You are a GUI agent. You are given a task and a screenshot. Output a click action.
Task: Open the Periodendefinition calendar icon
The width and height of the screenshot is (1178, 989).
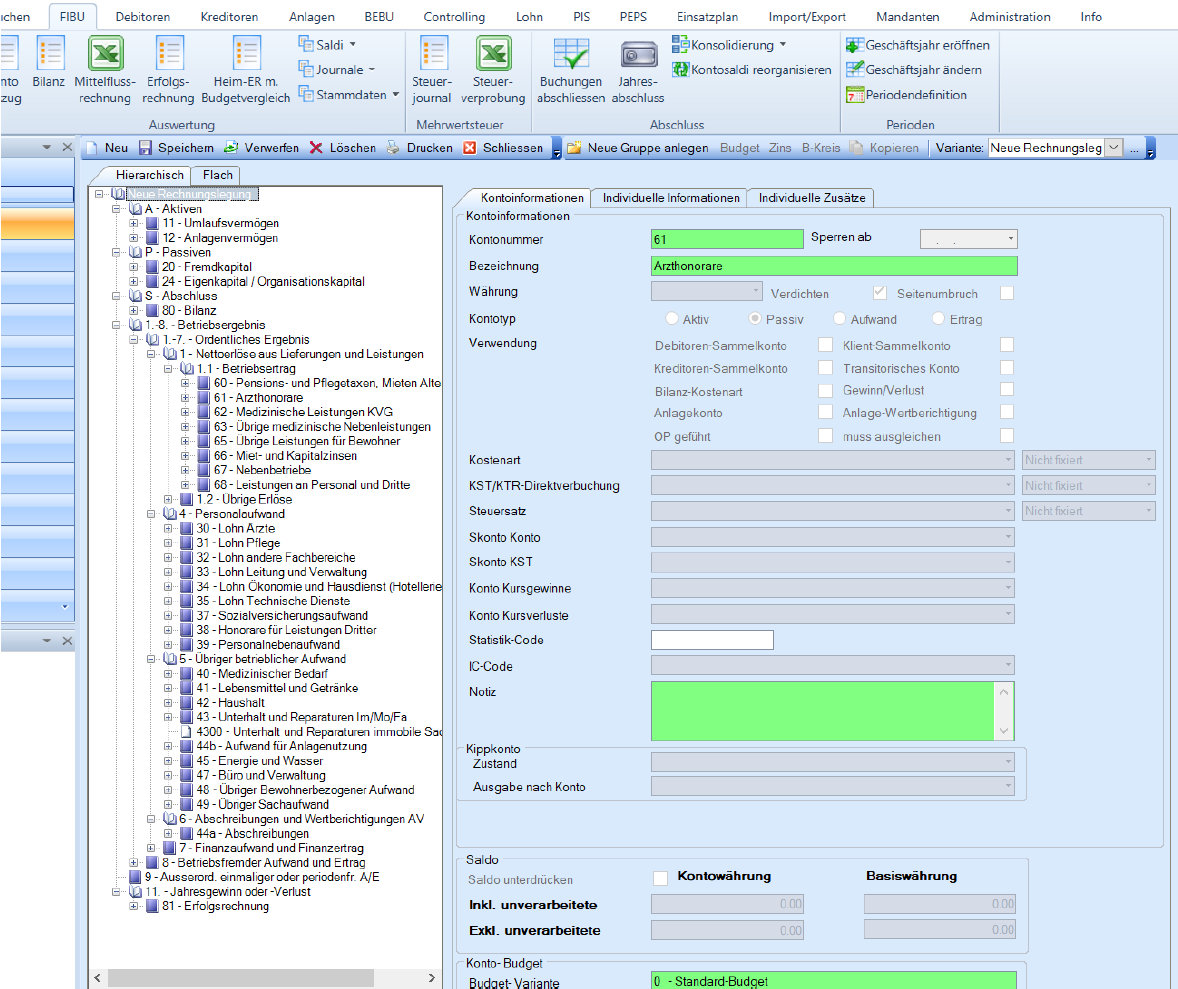(854, 95)
